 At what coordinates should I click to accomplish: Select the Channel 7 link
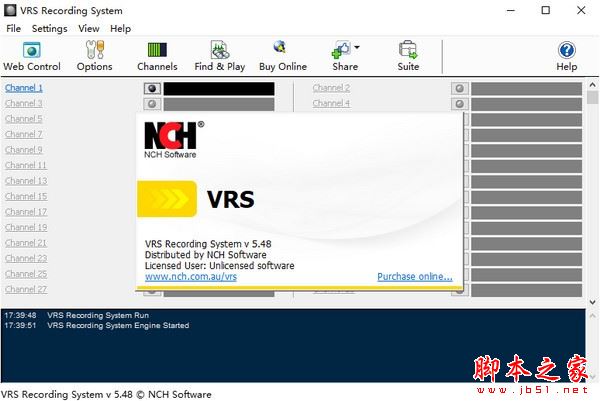click(24, 134)
